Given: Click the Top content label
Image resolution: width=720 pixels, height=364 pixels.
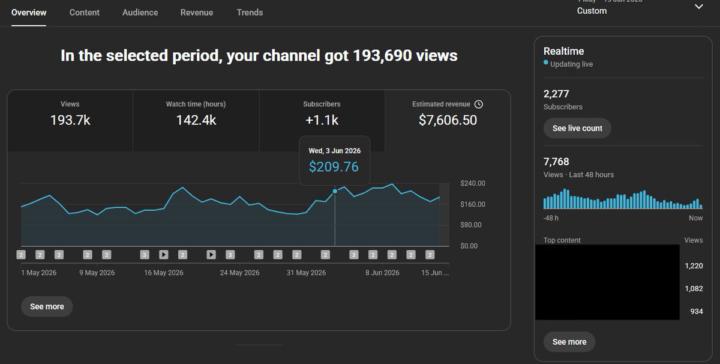Looking at the screenshot, I should 562,240.
